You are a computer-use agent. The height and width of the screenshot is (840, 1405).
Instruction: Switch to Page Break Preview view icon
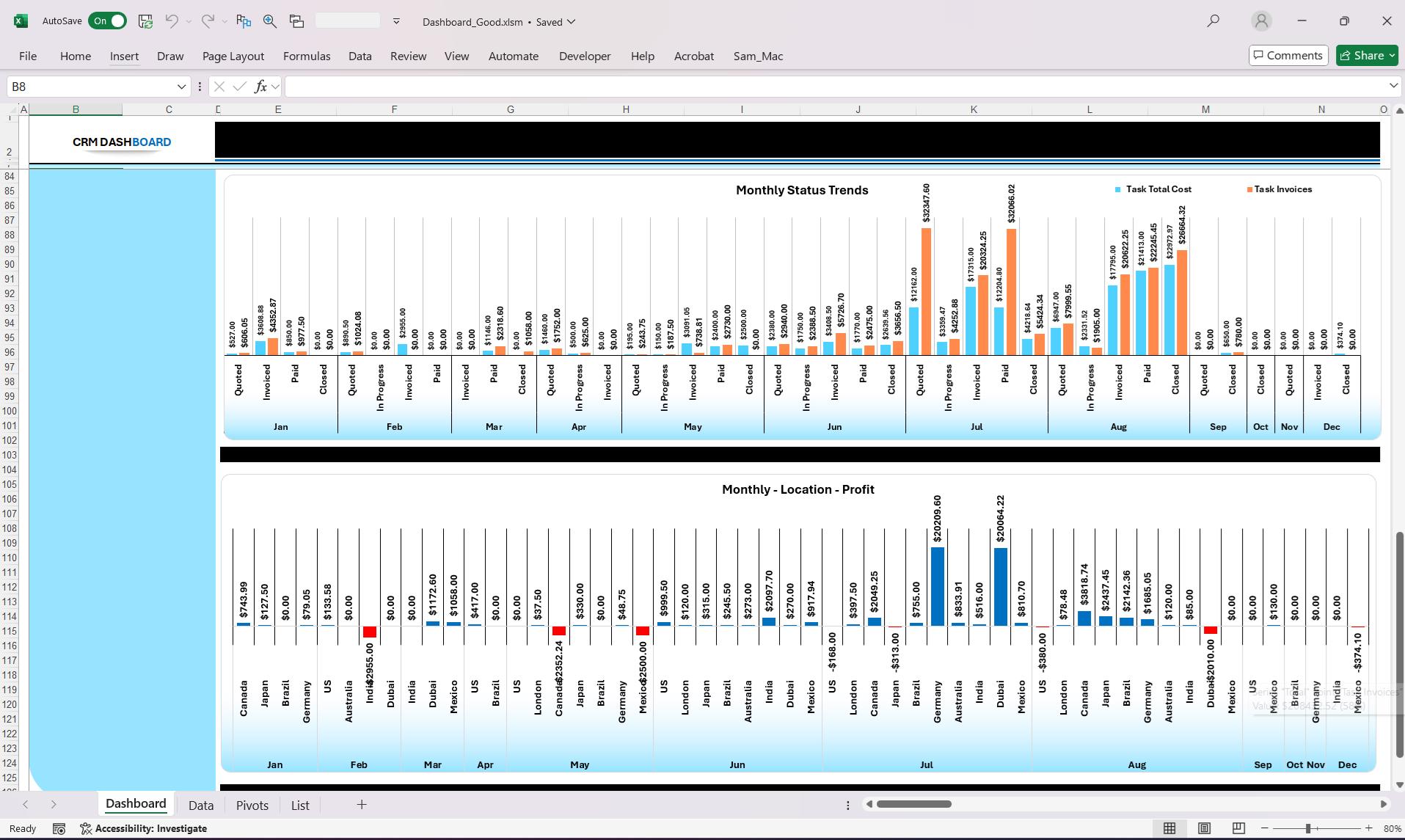pyautogui.click(x=1238, y=828)
